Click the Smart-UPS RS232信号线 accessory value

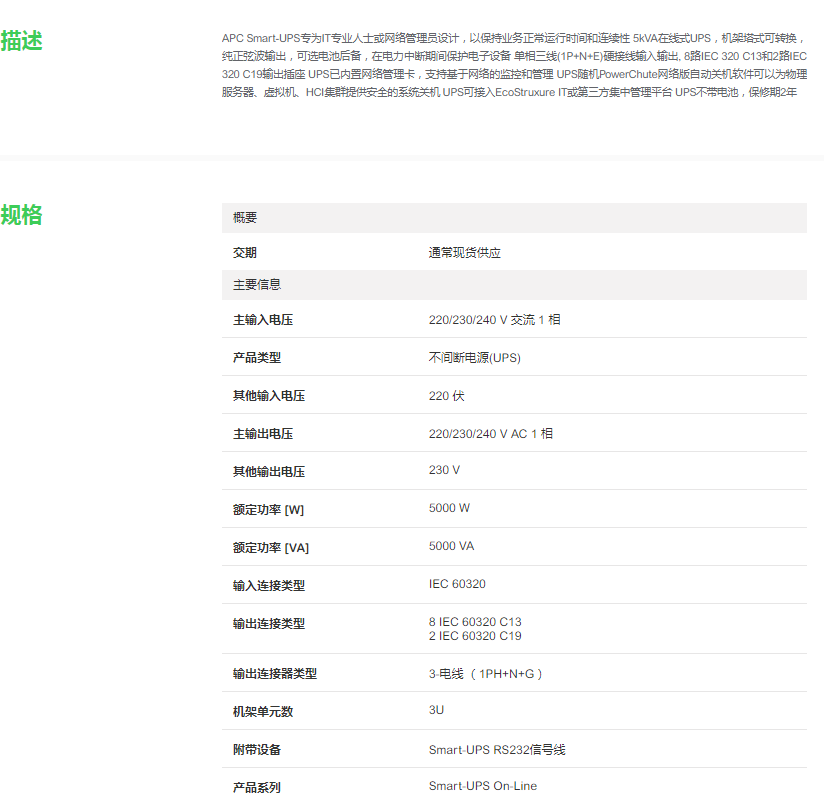497,749
